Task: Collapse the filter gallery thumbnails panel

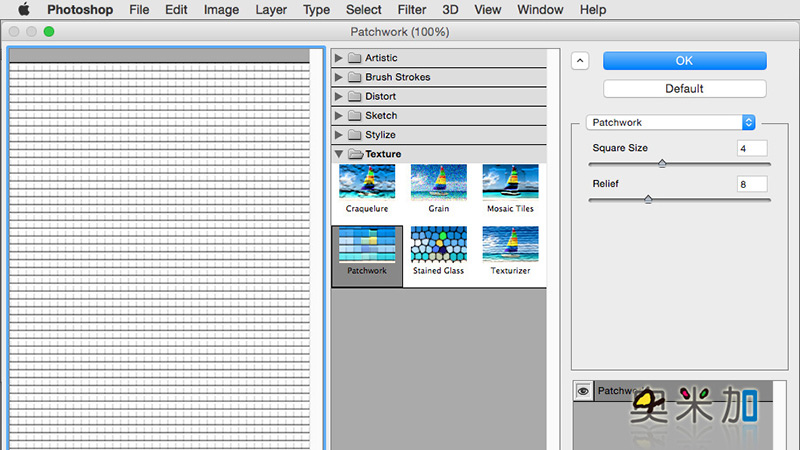Action: (x=580, y=61)
